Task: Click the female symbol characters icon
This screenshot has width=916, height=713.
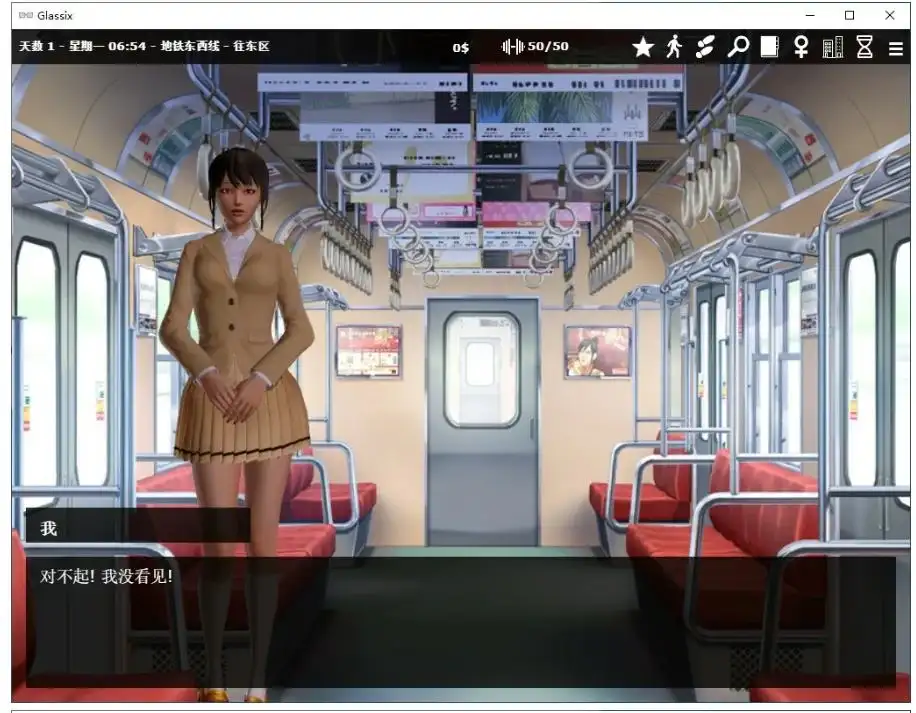Action: pyautogui.click(x=800, y=46)
